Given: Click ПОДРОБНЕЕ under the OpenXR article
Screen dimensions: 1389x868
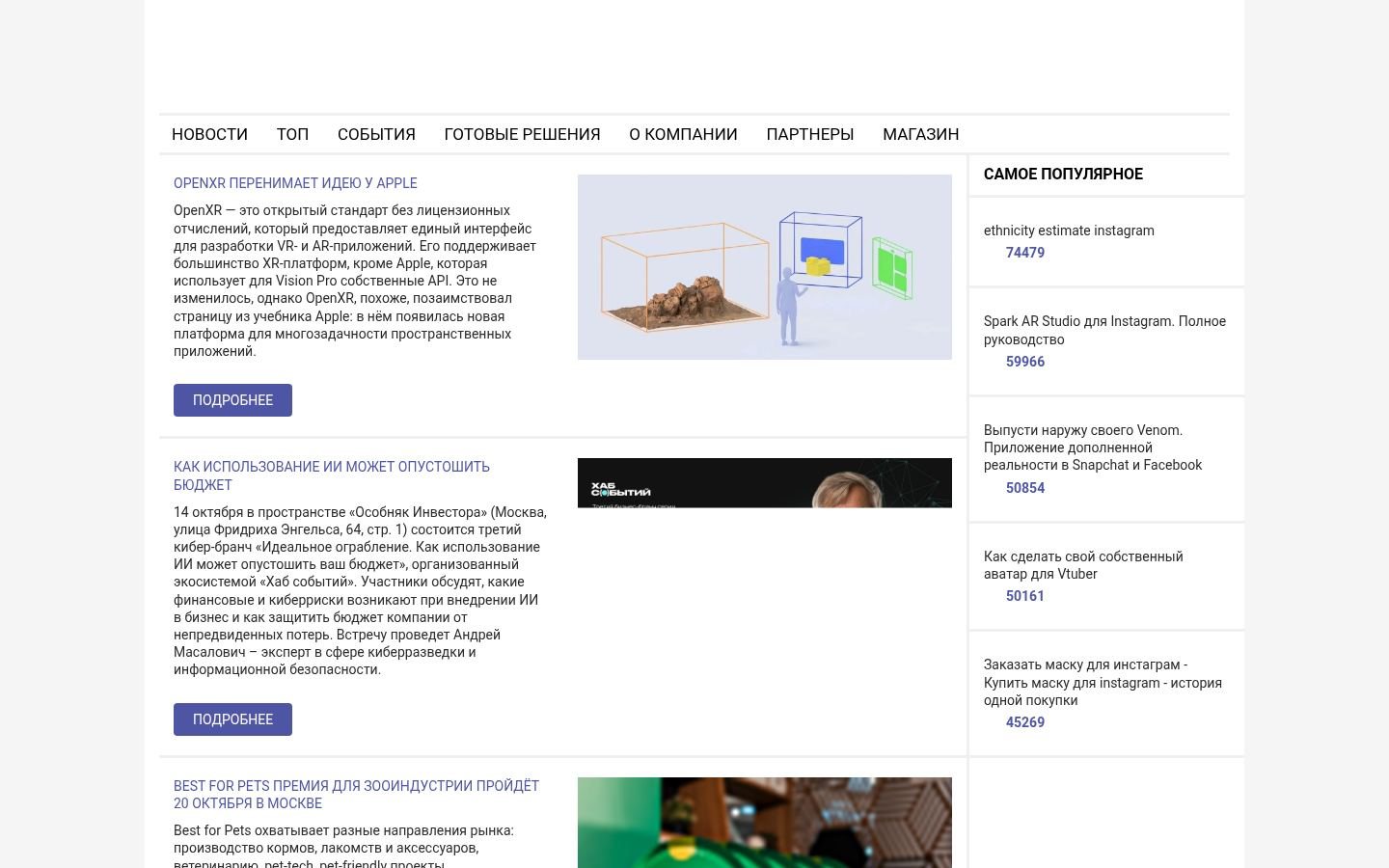Looking at the screenshot, I should pyautogui.click(x=232, y=400).
